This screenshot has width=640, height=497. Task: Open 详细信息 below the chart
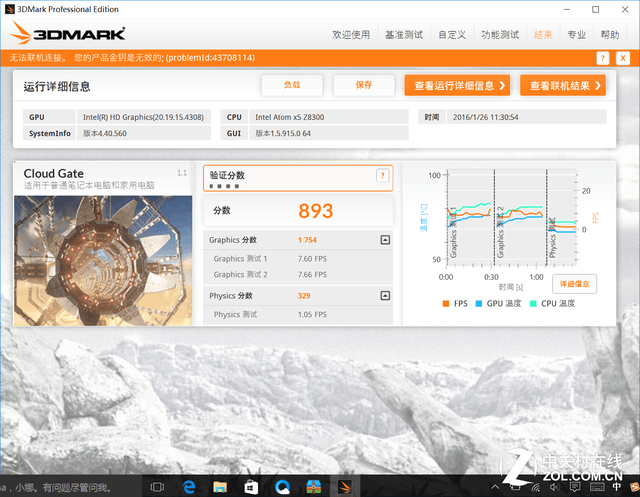pyautogui.click(x=574, y=284)
